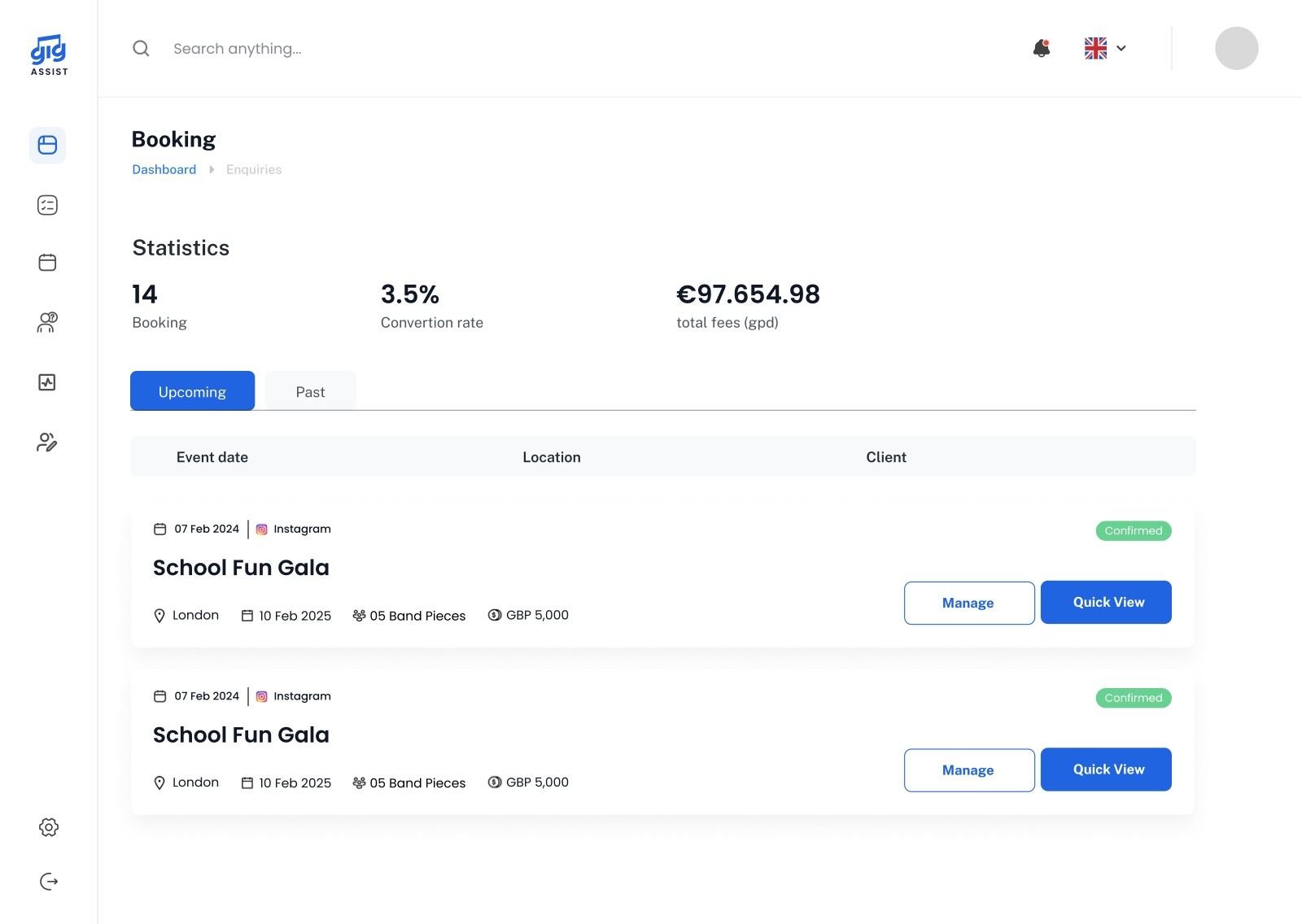Click the Instagram icon on the first booking
Screen dimensions: 1302x924
[262, 530]
